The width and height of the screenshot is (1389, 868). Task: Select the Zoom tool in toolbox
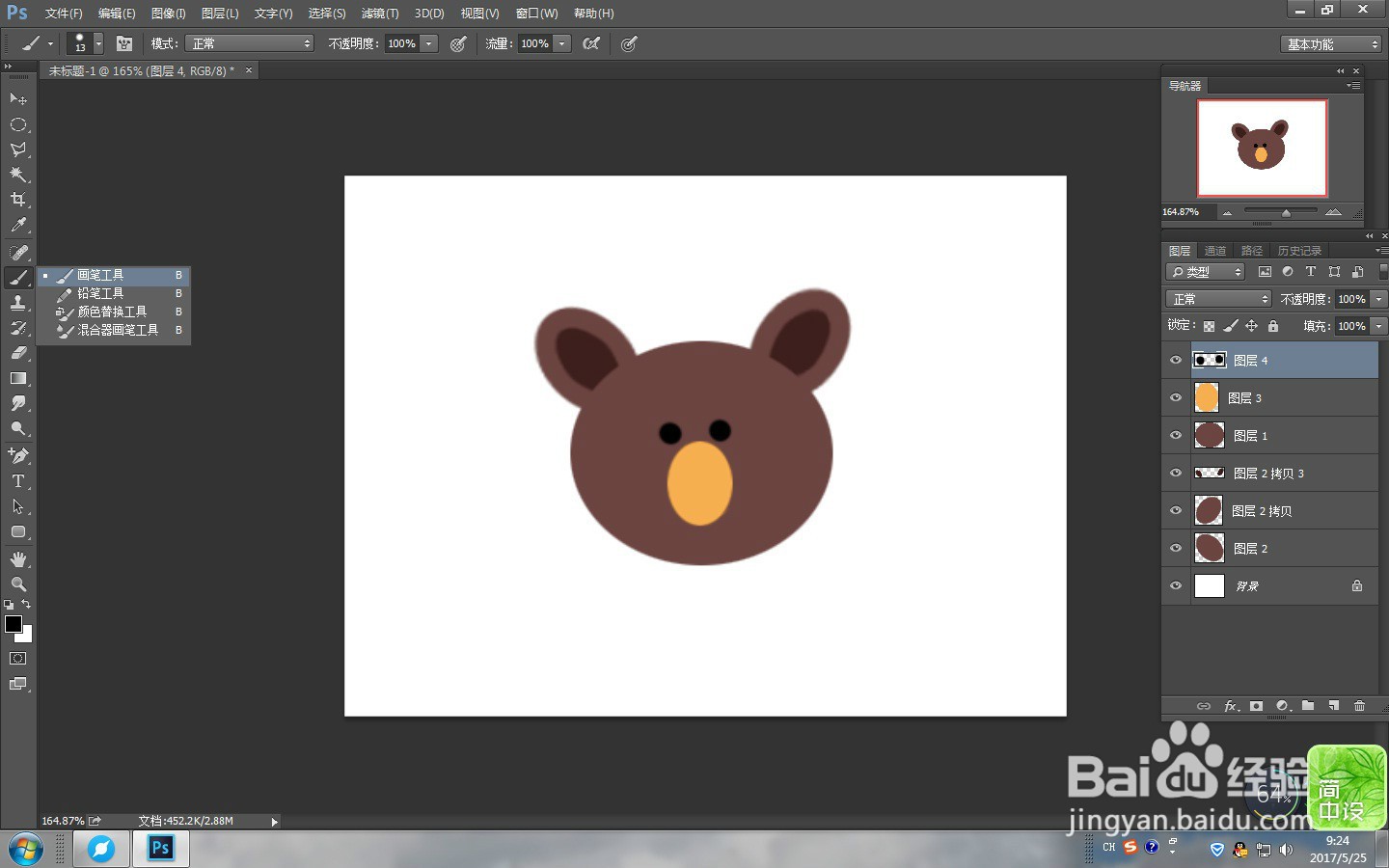point(18,584)
